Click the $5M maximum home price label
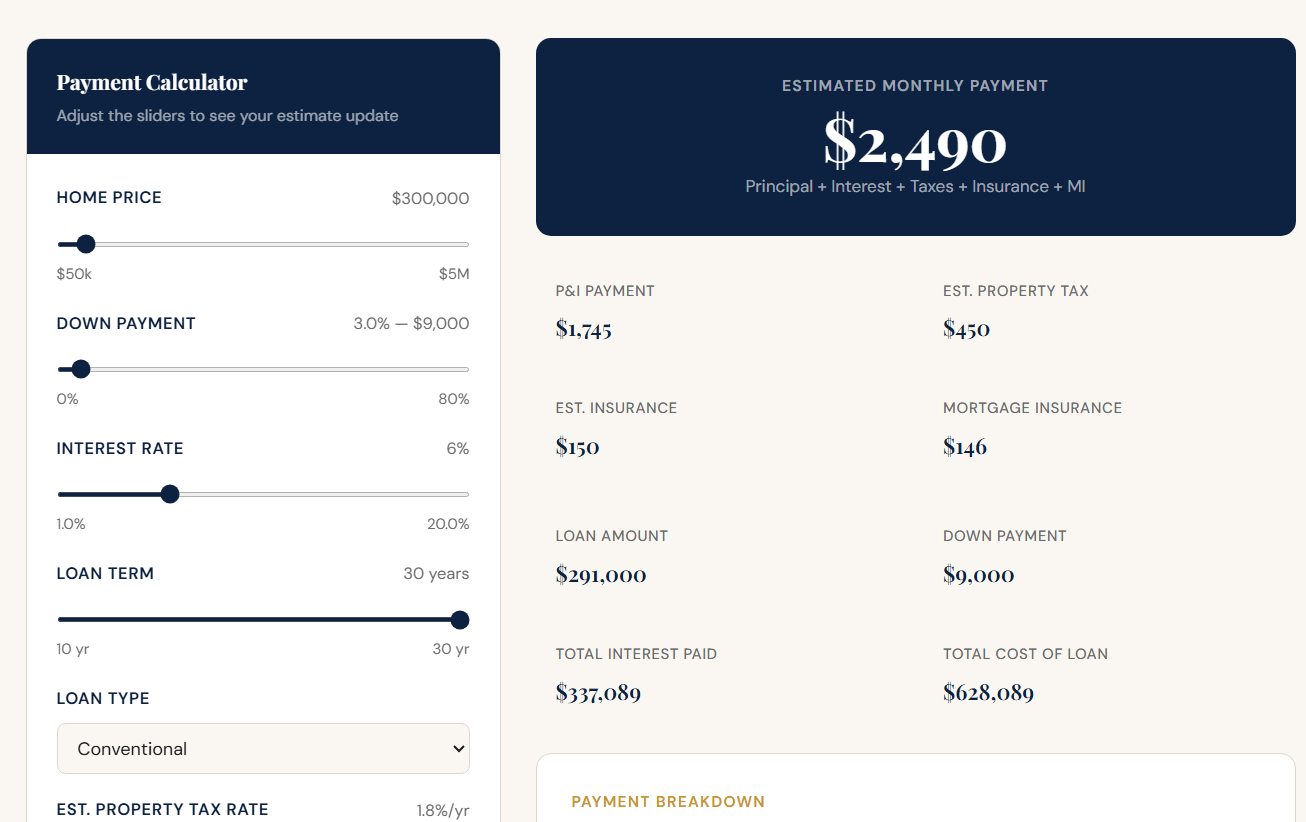 pyautogui.click(x=454, y=274)
